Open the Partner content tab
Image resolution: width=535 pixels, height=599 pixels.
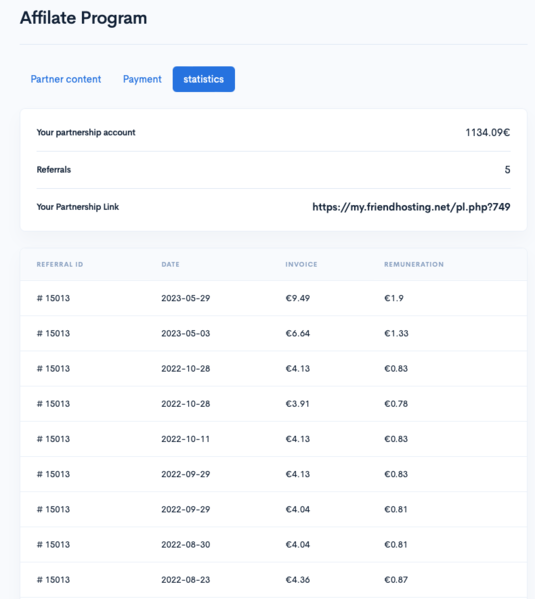pyautogui.click(x=66, y=79)
